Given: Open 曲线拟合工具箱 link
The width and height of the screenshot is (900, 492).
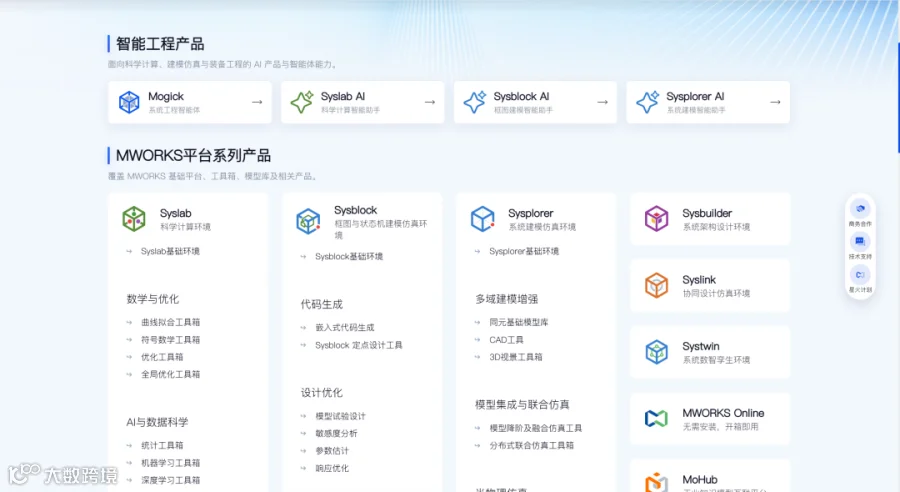Looking at the screenshot, I should 170,322.
